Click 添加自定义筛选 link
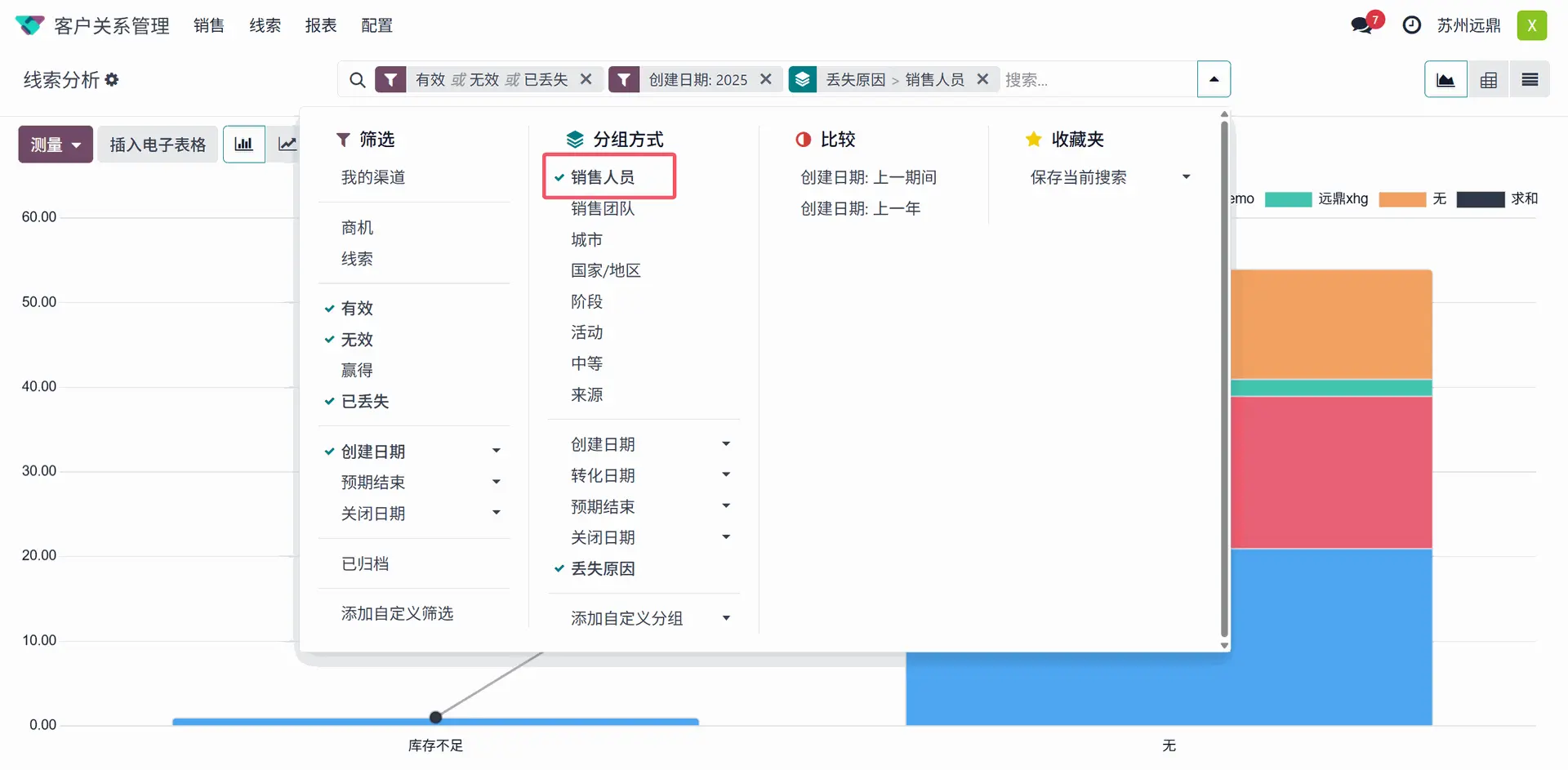The image size is (1568, 770). click(397, 613)
